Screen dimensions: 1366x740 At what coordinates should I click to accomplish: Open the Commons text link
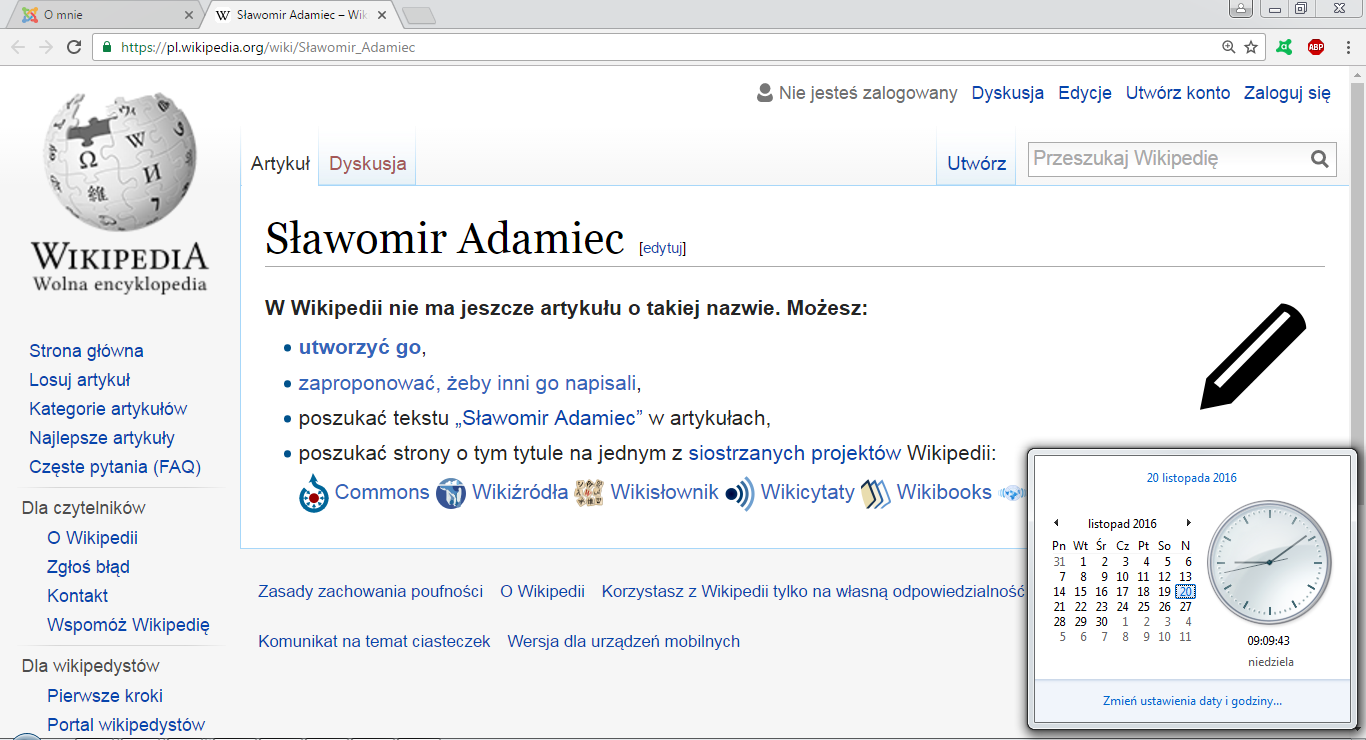click(382, 492)
